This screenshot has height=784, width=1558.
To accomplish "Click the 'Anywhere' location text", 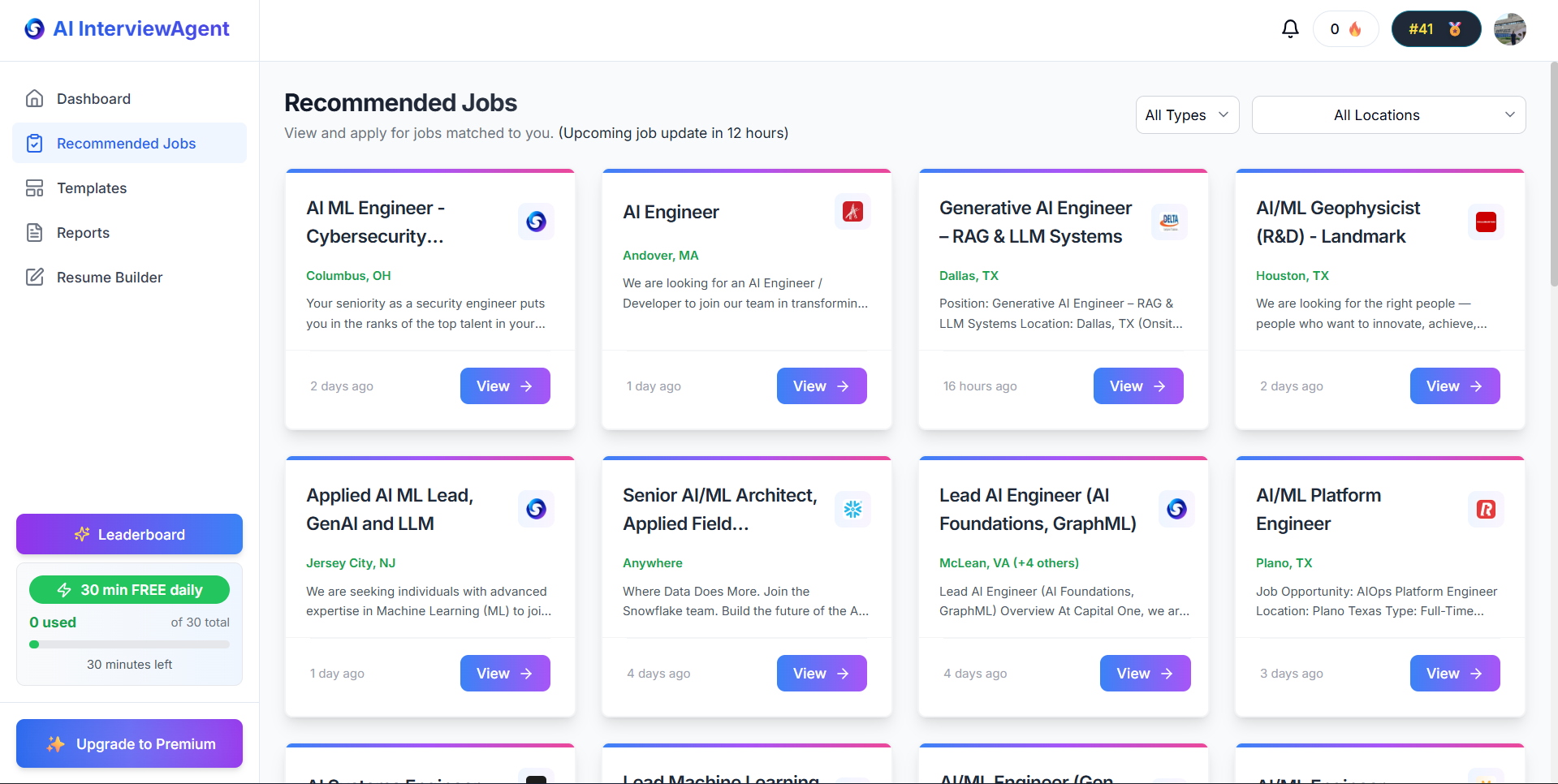I will [653, 563].
